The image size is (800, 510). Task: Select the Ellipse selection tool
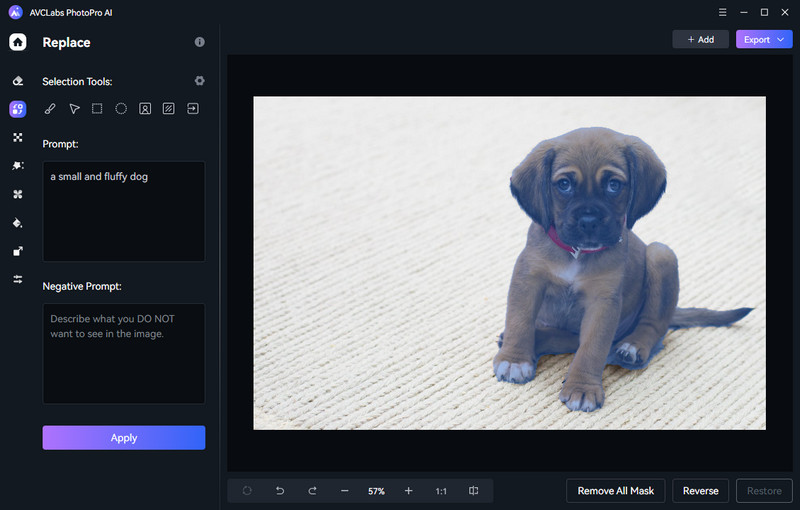tap(121, 108)
